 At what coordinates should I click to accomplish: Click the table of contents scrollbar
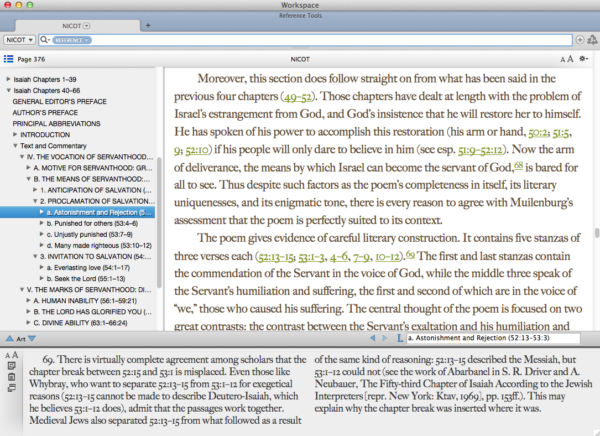tap(159, 222)
